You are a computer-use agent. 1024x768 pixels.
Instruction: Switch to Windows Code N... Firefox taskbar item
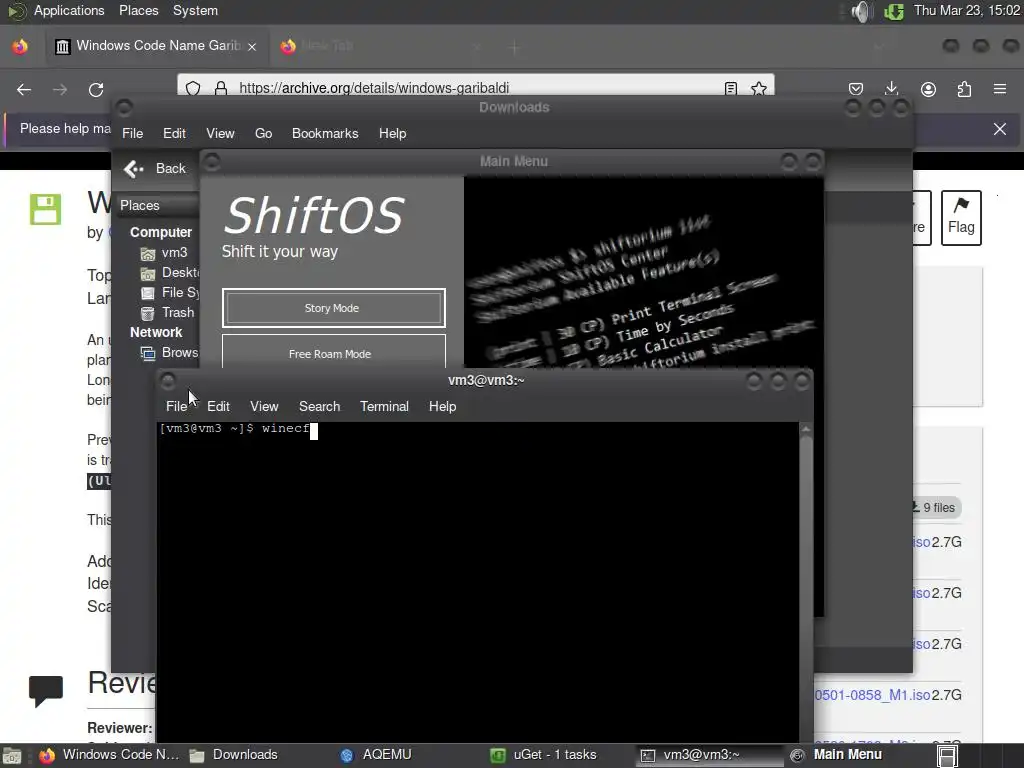click(108, 755)
